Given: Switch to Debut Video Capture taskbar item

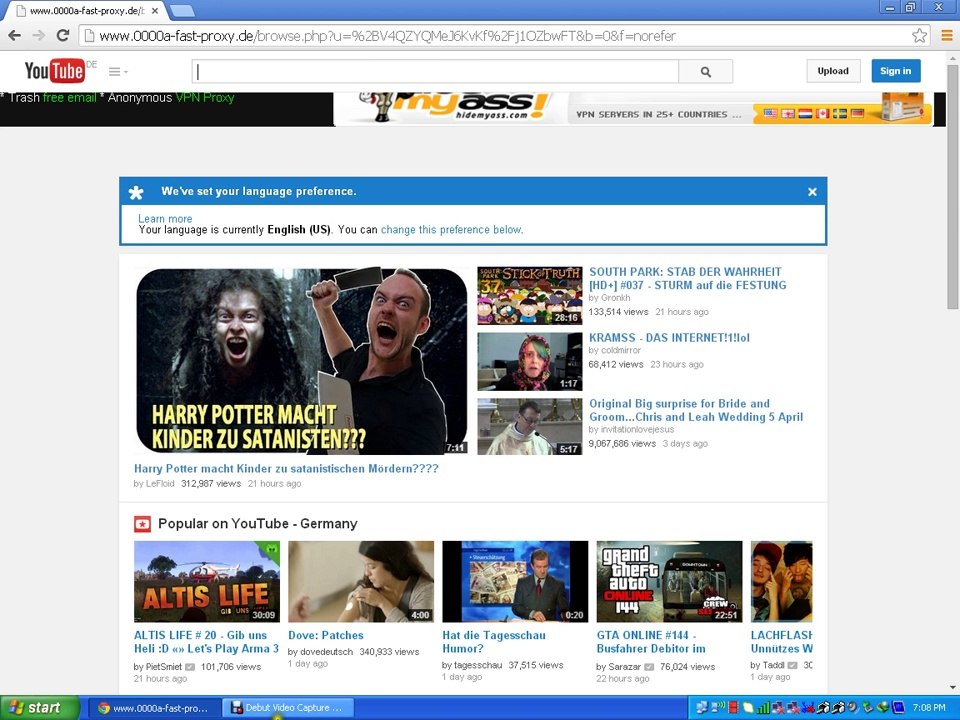Looking at the screenshot, I should pyautogui.click(x=287, y=708).
